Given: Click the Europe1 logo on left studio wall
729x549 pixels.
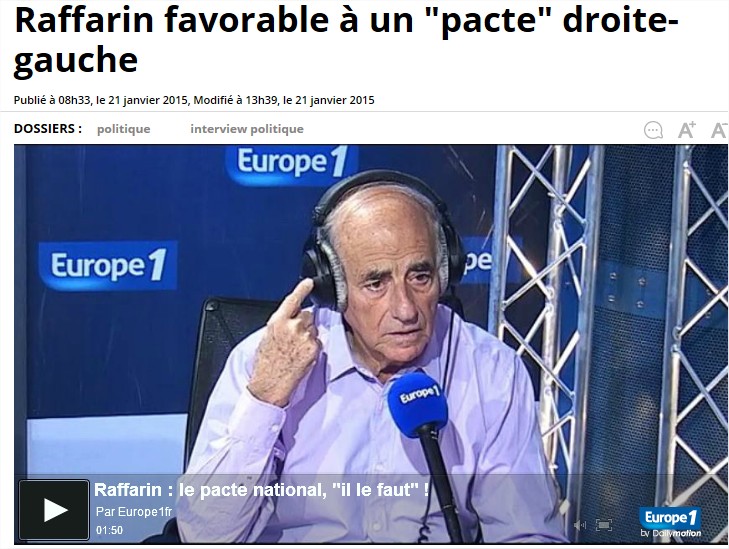Looking at the screenshot, I should point(108,265).
